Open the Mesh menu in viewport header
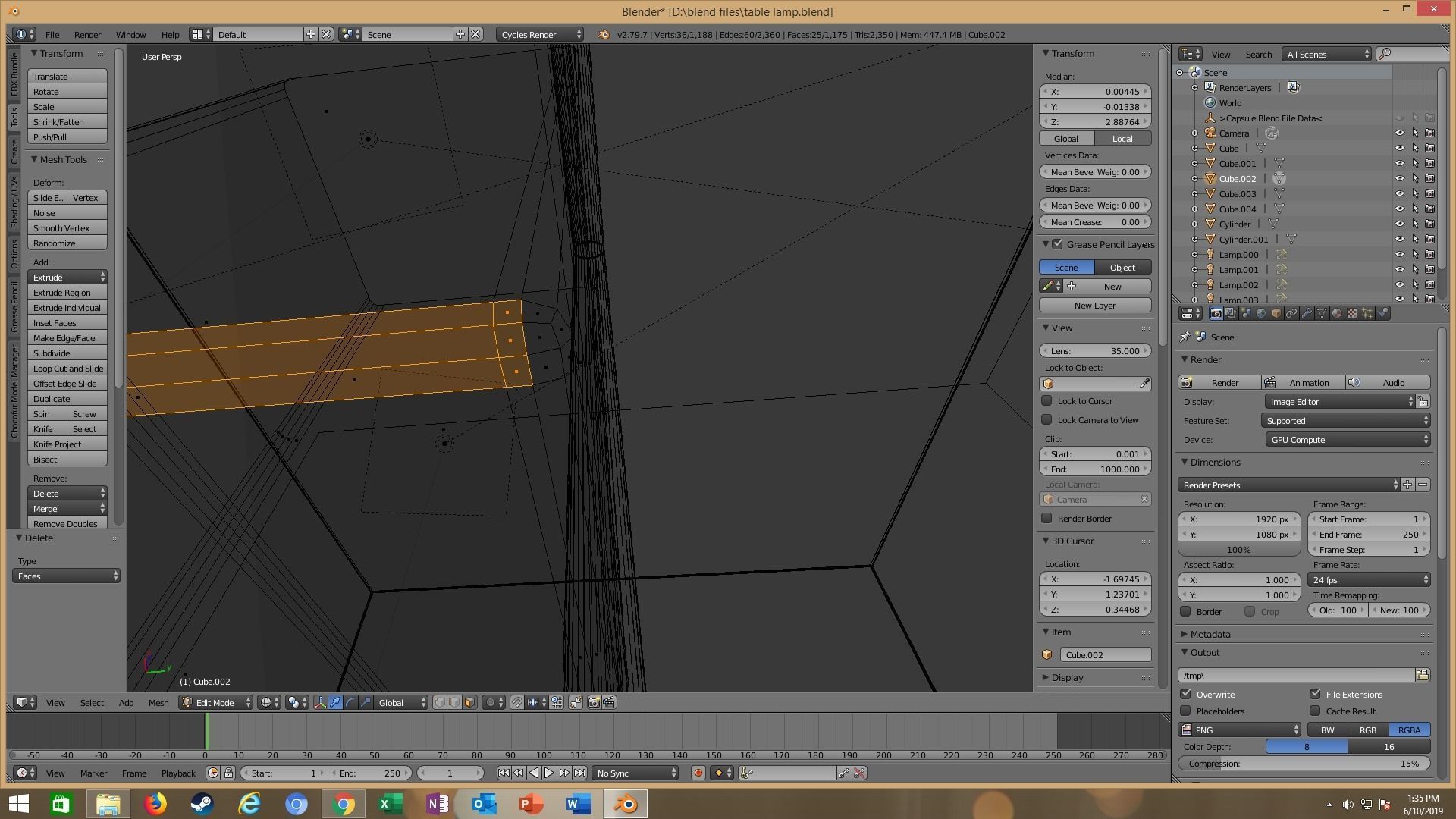Viewport: 1456px width, 819px height. pyautogui.click(x=158, y=702)
